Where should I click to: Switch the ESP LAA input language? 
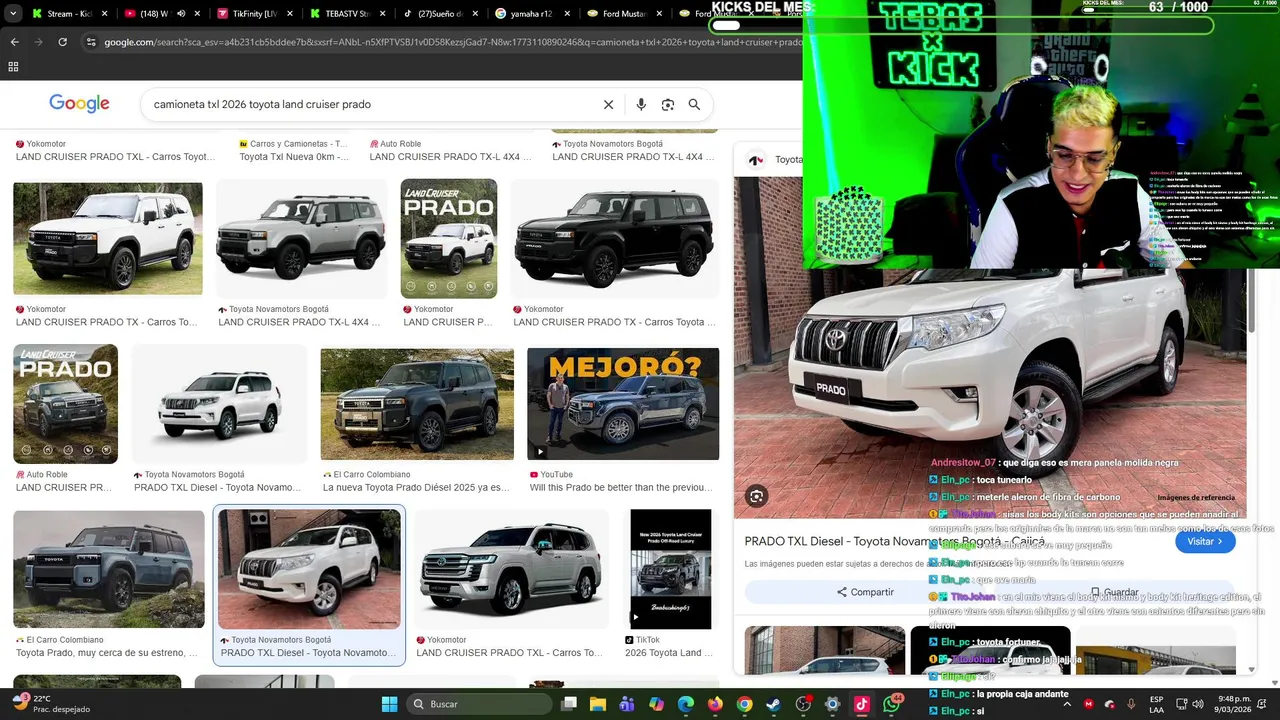(x=1156, y=704)
